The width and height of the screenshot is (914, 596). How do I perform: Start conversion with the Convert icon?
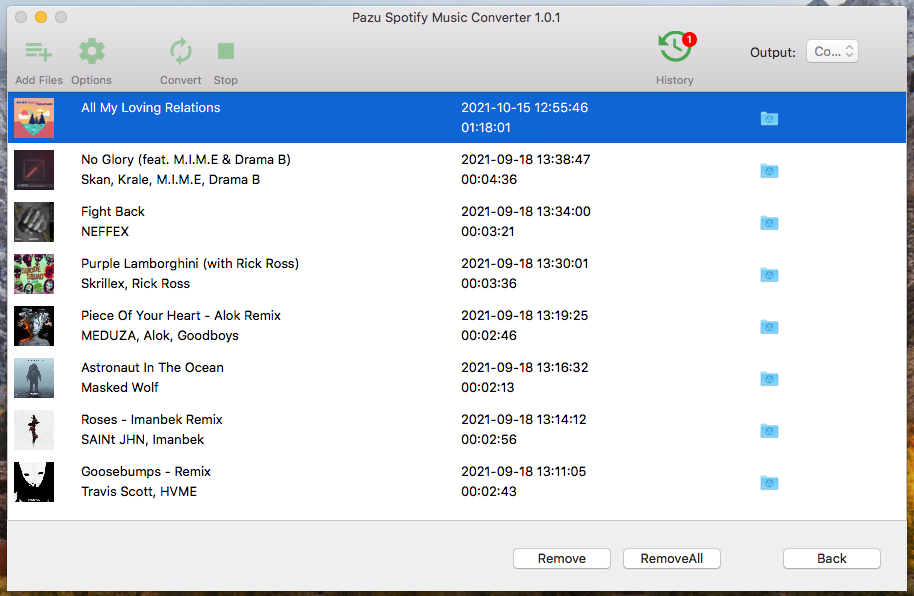[181, 52]
